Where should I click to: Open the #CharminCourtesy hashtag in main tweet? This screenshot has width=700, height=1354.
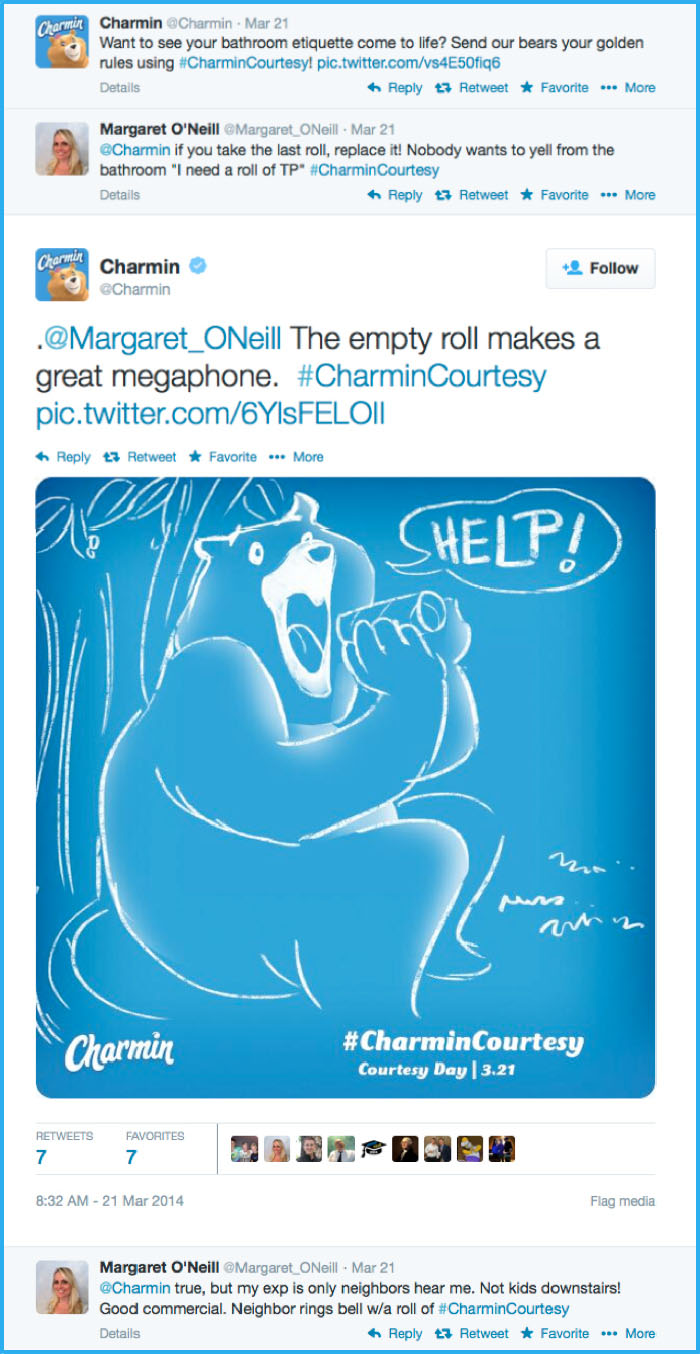point(421,376)
